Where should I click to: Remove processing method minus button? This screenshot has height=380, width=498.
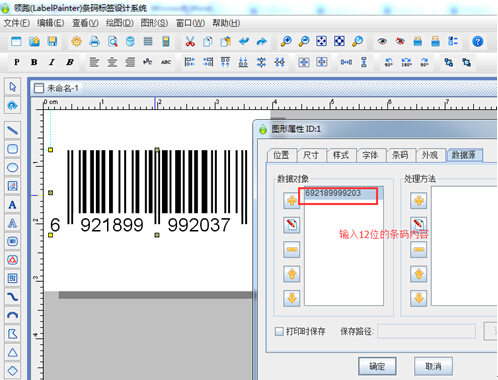419,249
